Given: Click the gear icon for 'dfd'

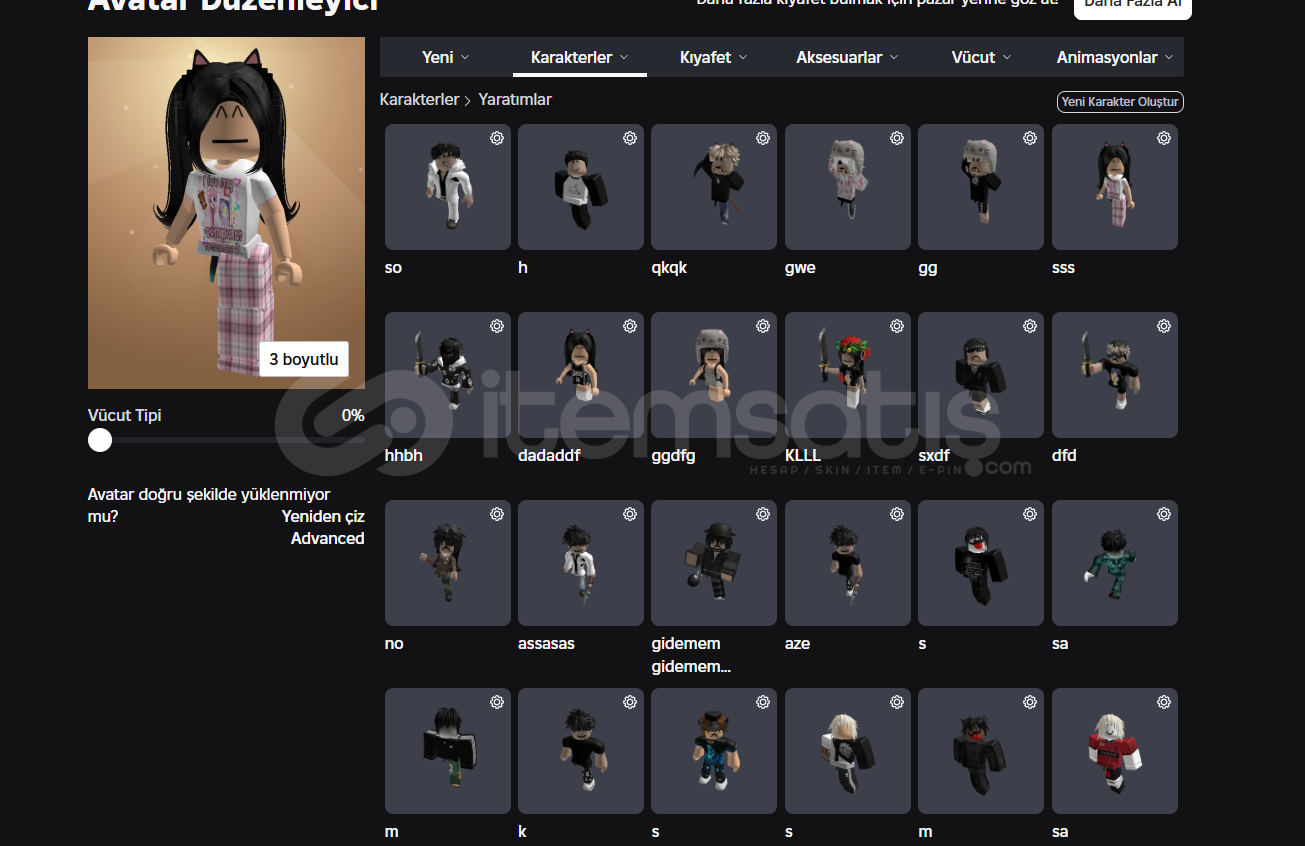Looking at the screenshot, I should click(x=1164, y=326).
